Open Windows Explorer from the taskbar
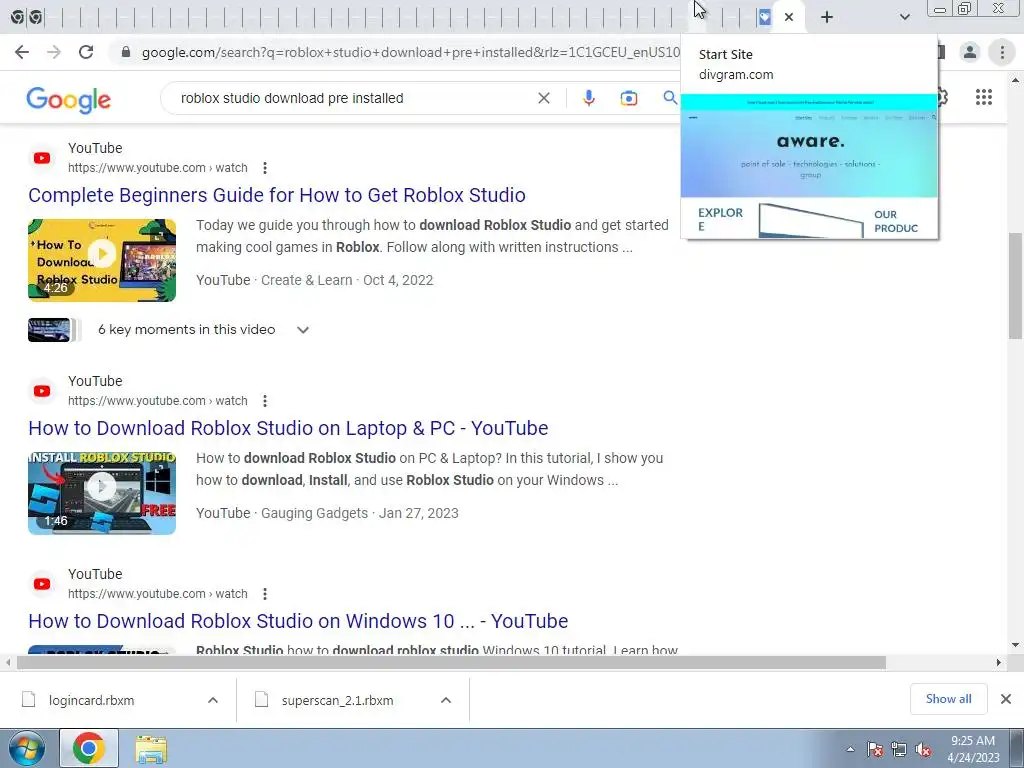Screen dimensions: 1024x768 click(x=151, y=748)
